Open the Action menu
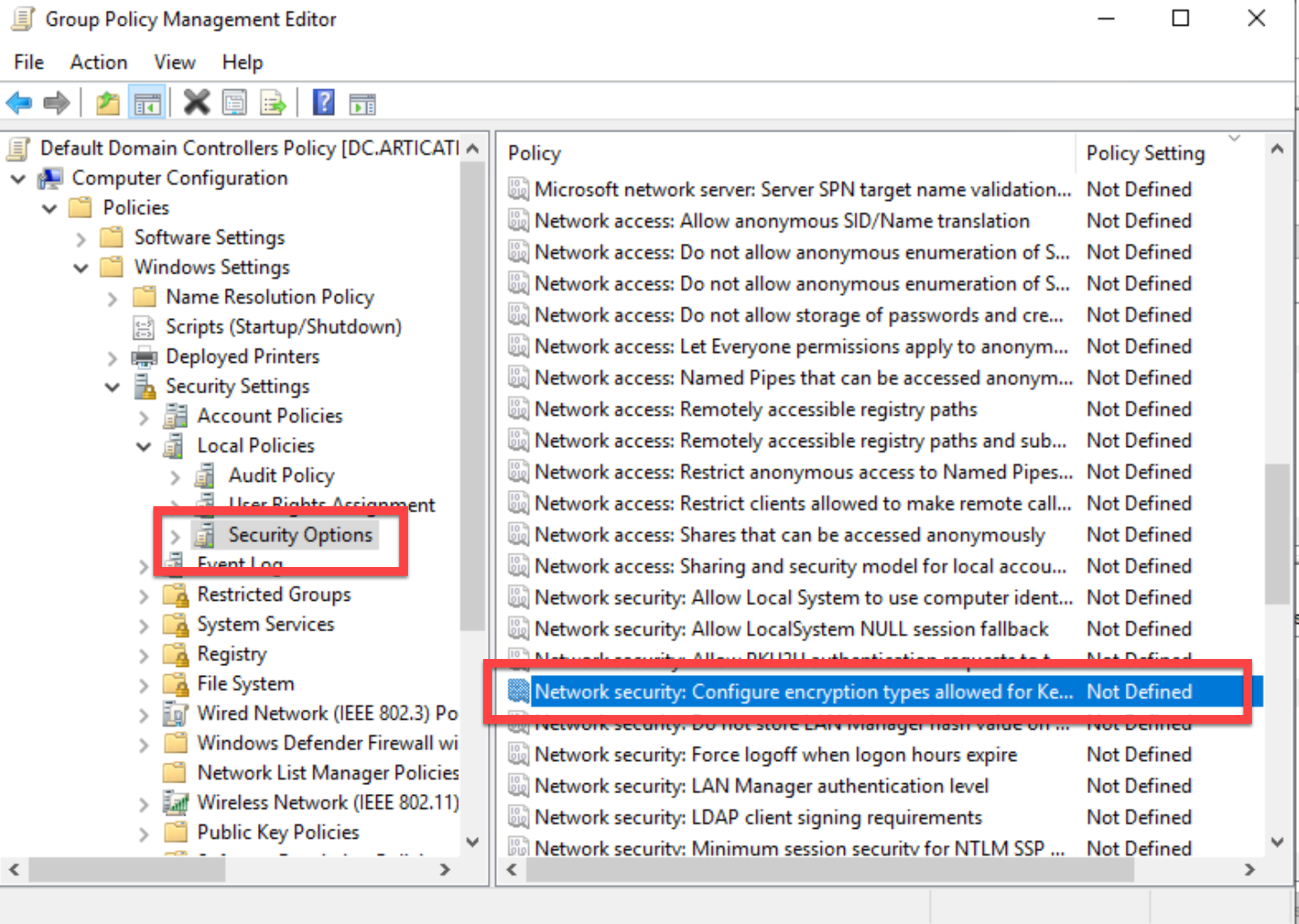This screenshot has width=1299, height=924. pyautogui.click(x=98, y=62)
